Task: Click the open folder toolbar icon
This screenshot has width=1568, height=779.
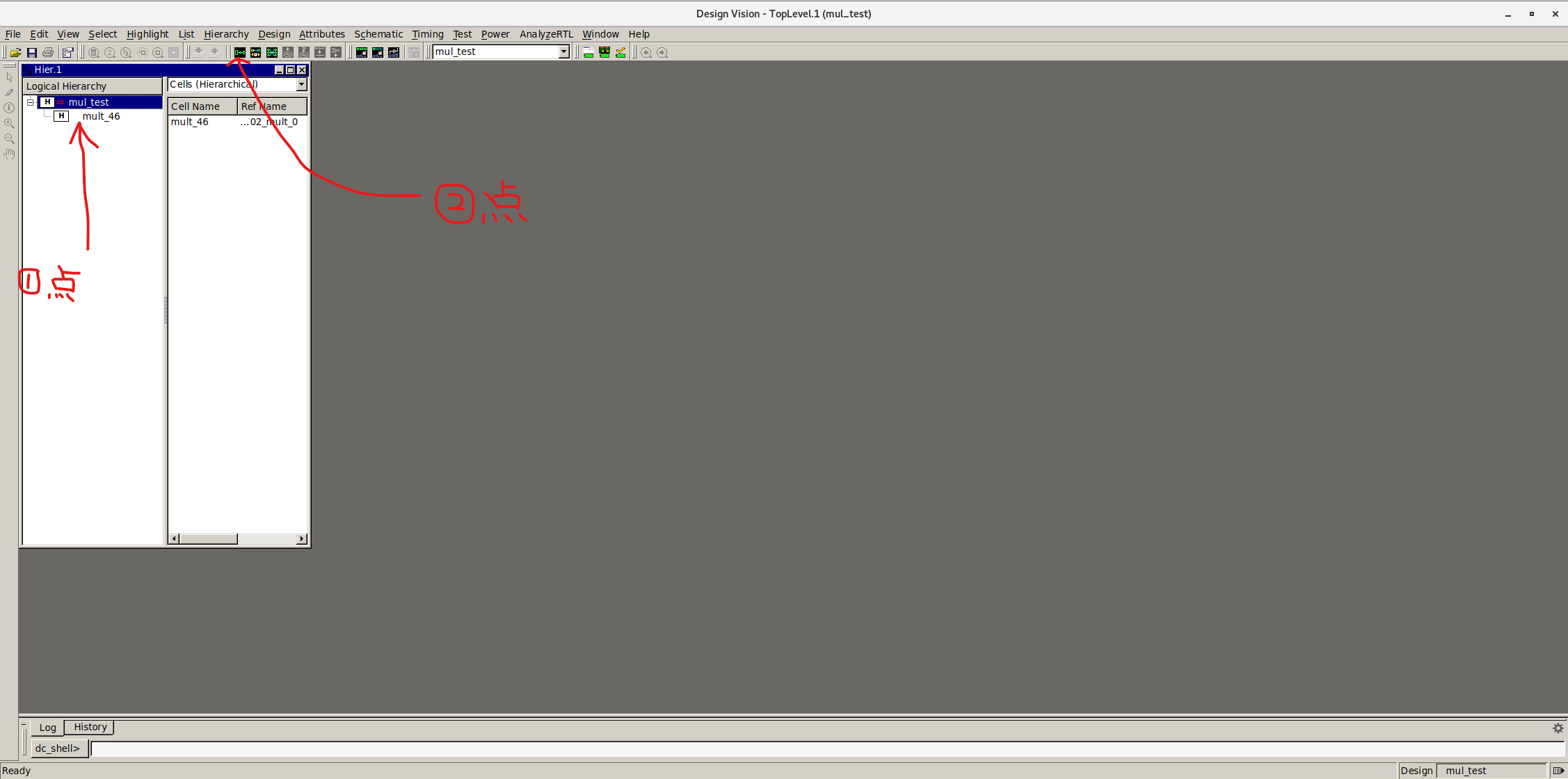Action: [15, 52]
